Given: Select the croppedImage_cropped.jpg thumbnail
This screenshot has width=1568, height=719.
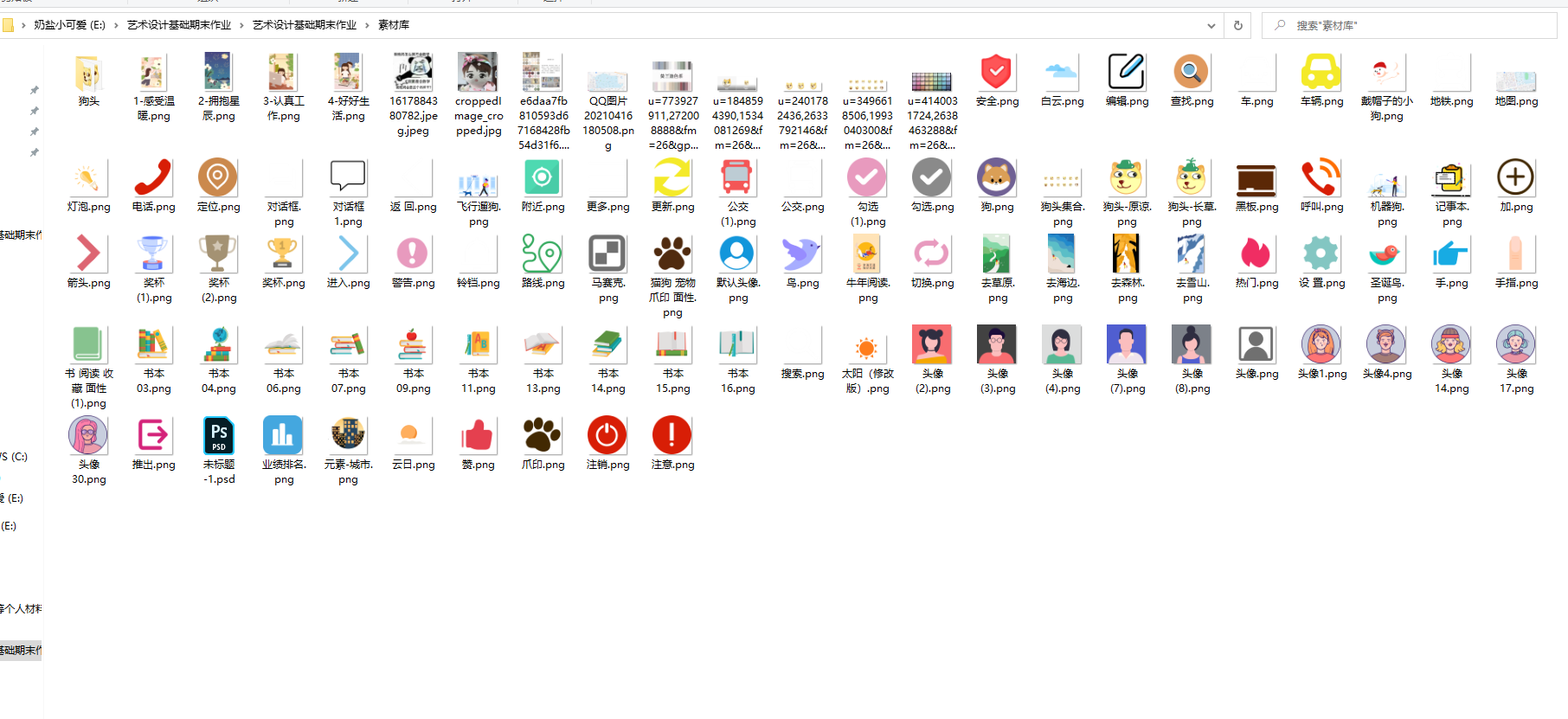Looking at the screenshot, I should point(478,72).
